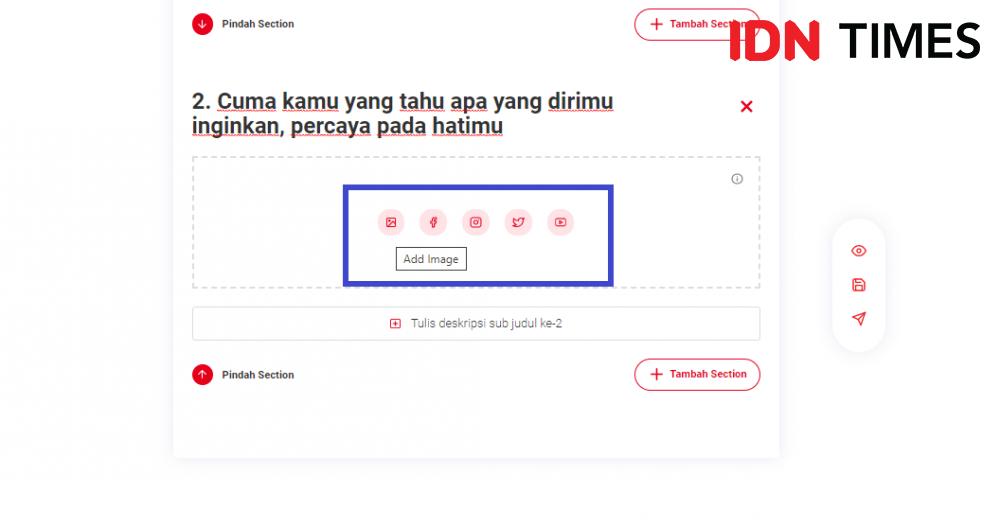Viewport: 1000px width, 527px height.
Task: Move section up with bottom arrow icon
Action: 202,375
